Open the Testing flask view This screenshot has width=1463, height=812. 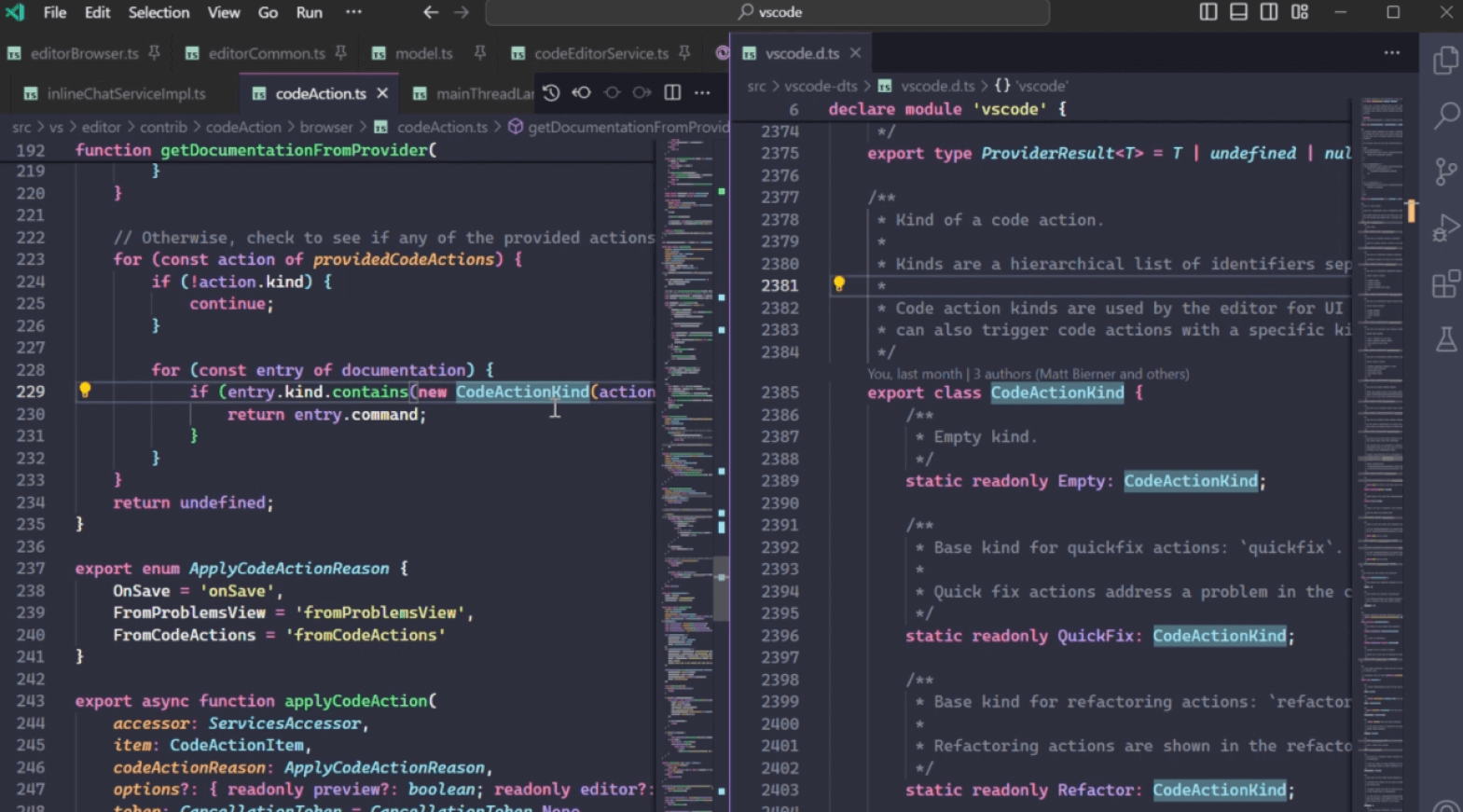[x=1445, y=339]
